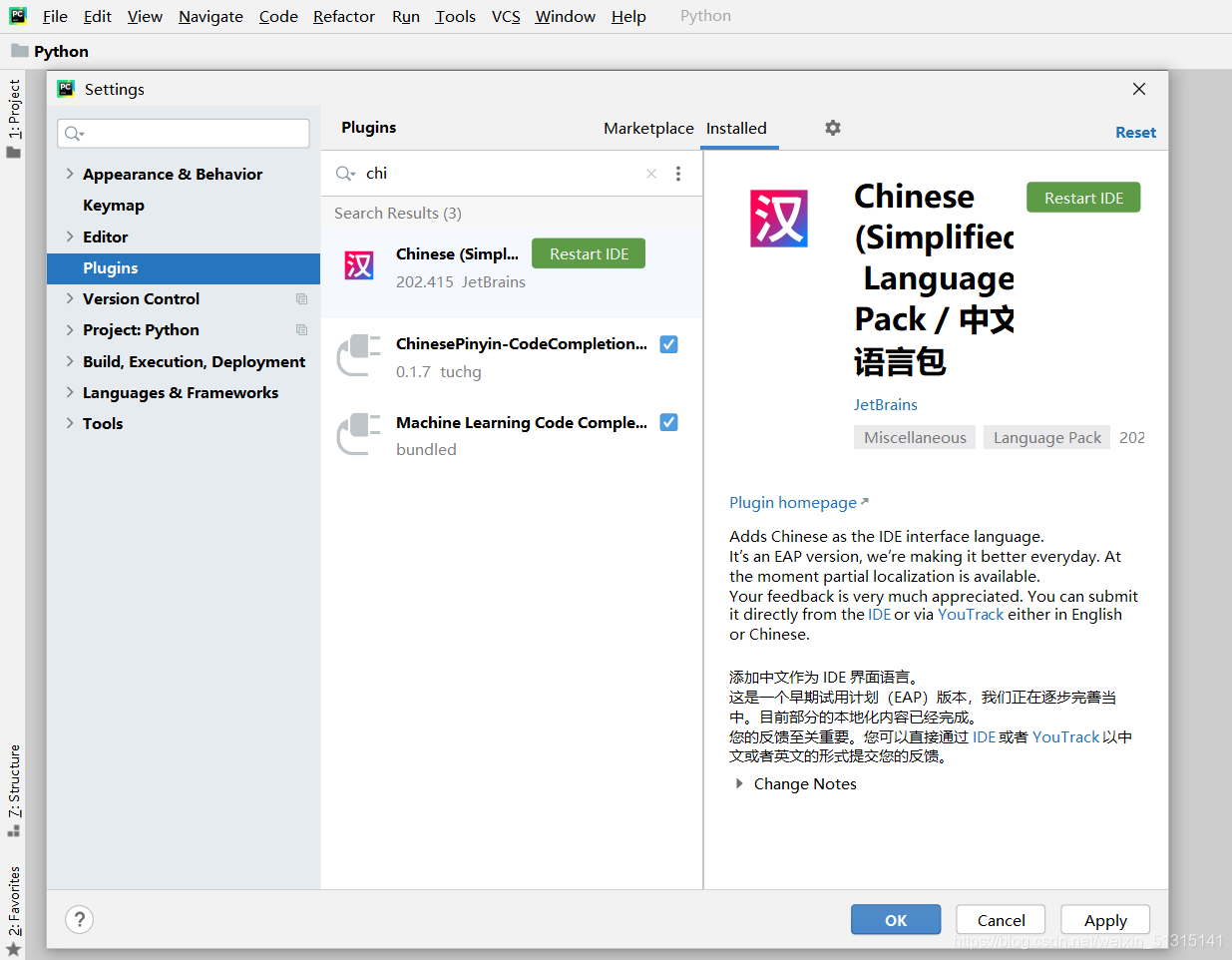Click the settings search magnifier icon
The height and width of the screenshot is (960, 1232).
(x=74, y=134)
